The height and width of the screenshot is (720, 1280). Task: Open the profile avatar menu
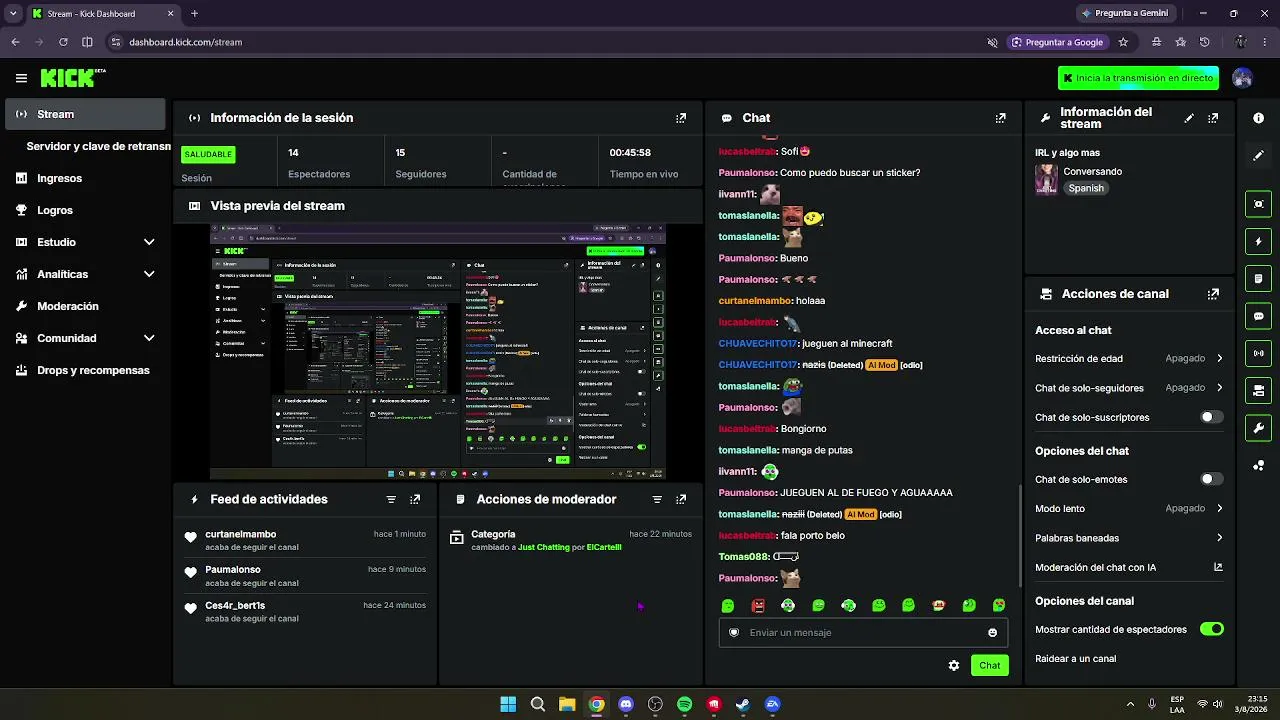pos(1243,78)
